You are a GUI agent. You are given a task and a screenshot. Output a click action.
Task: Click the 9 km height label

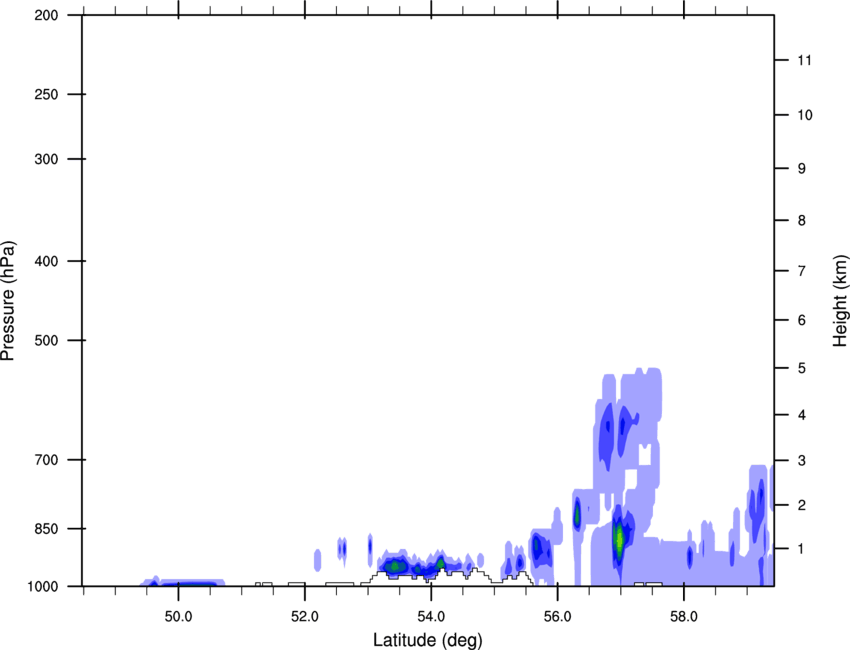coord(802,169)
